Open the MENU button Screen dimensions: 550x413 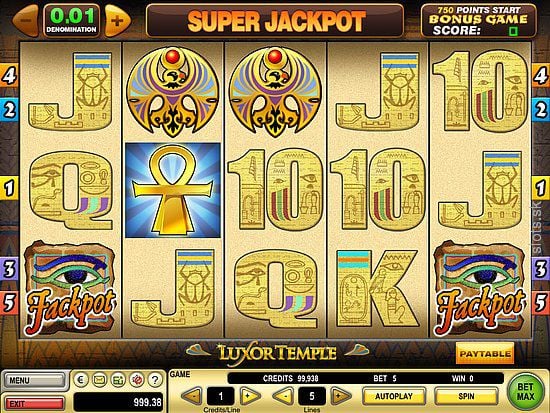34,380
